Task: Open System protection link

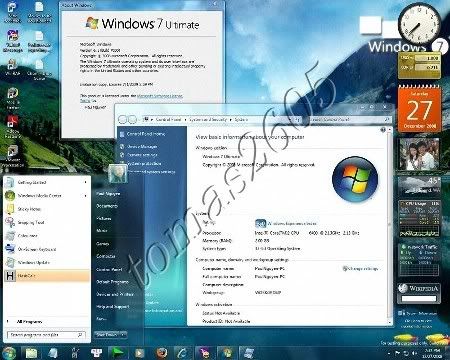Action: click(144, 164)
